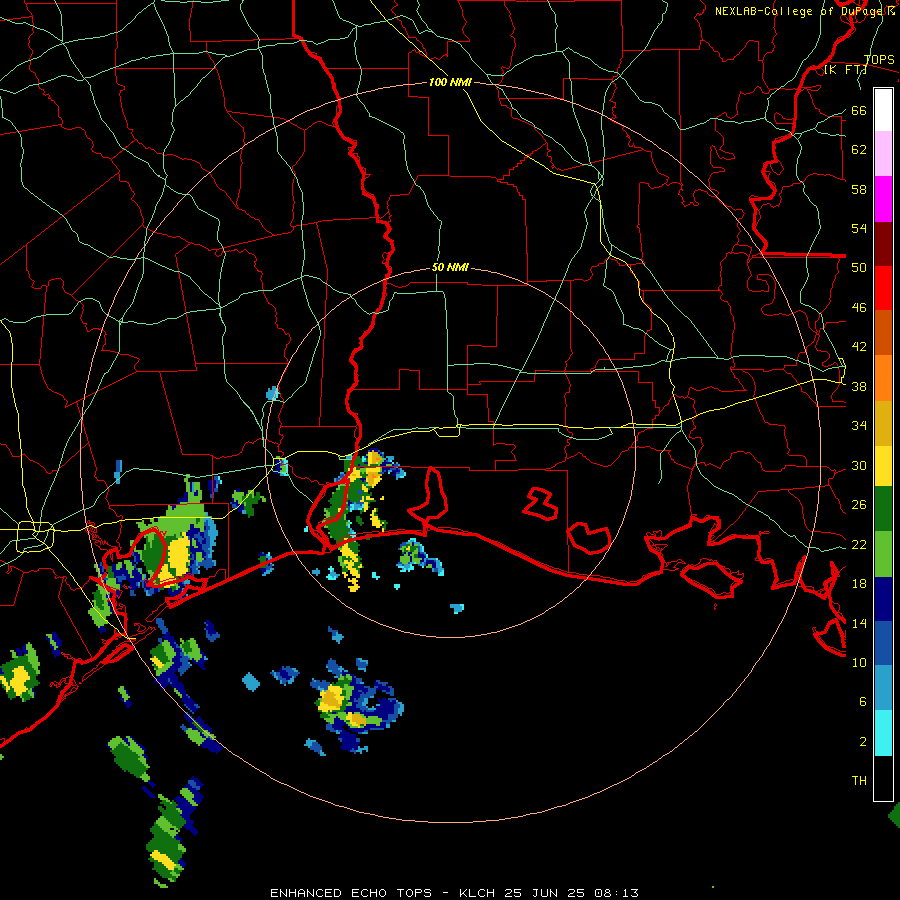
Task: Click the 42 legend value
Action: (859, 347)
